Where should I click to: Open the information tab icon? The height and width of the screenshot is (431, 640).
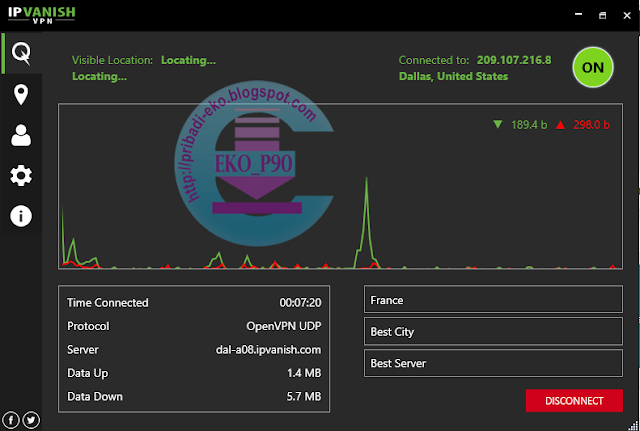[21, 216]
